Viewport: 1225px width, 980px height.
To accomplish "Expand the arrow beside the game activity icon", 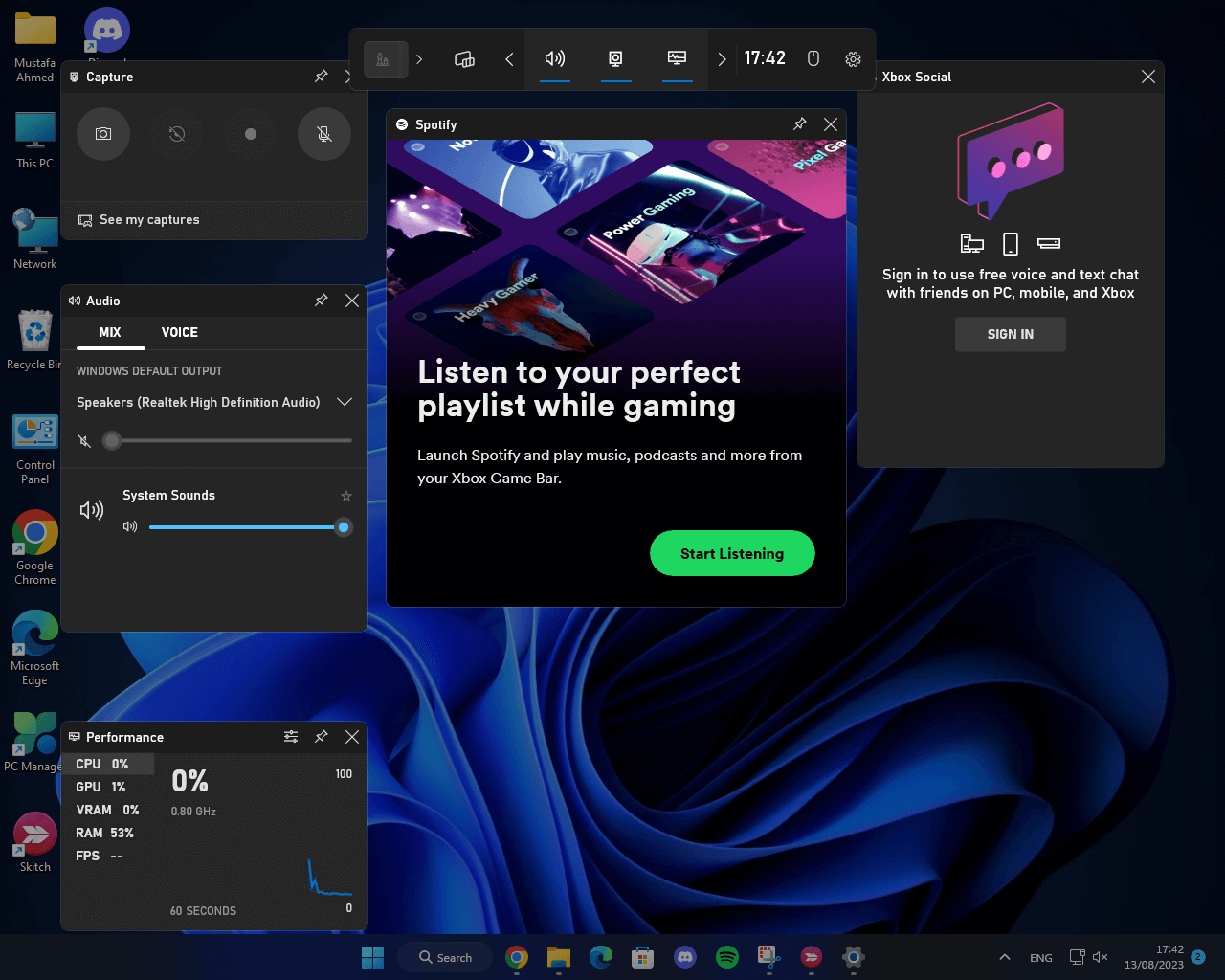I will (x=419, y=59).
